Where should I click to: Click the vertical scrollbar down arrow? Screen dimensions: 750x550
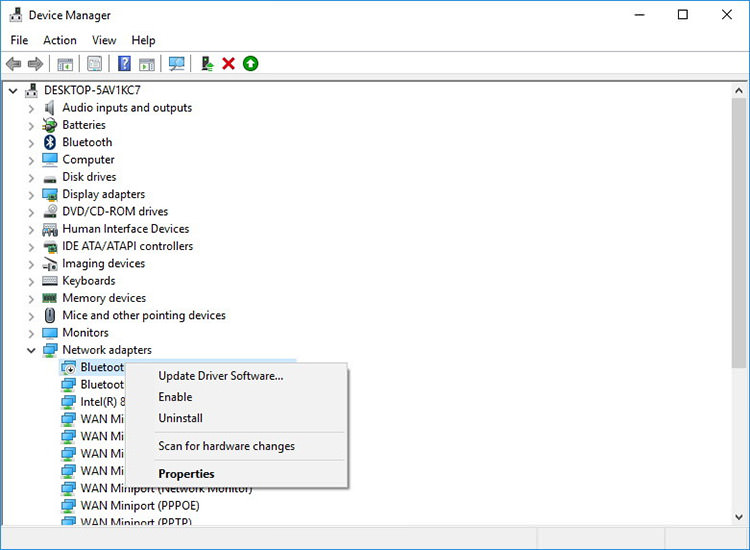[x=739, y=517]
